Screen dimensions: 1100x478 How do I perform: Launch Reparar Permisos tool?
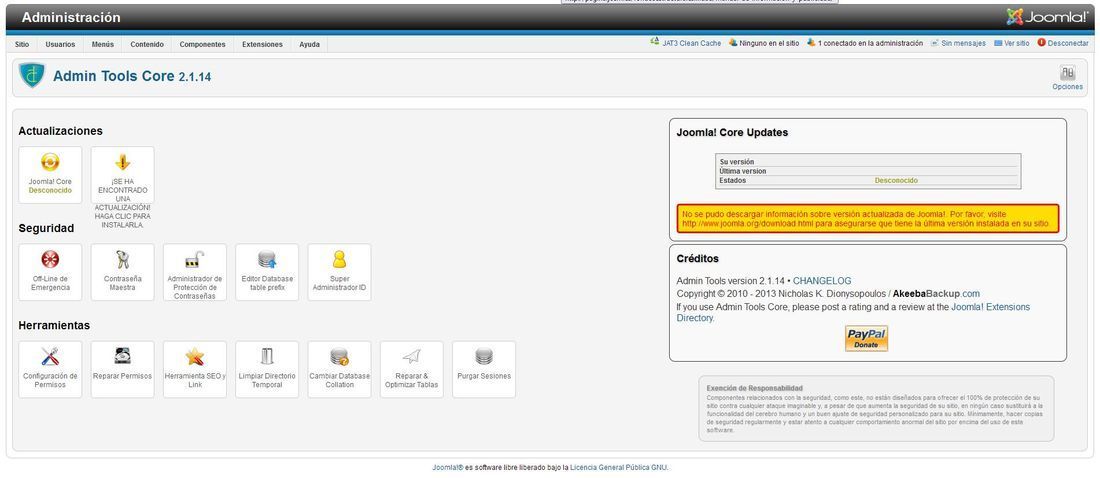click(x=122, y=369)
